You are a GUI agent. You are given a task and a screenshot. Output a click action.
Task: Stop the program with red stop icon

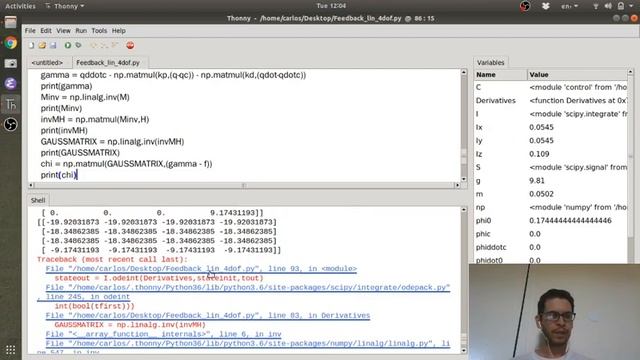click(x=130, y=45)
